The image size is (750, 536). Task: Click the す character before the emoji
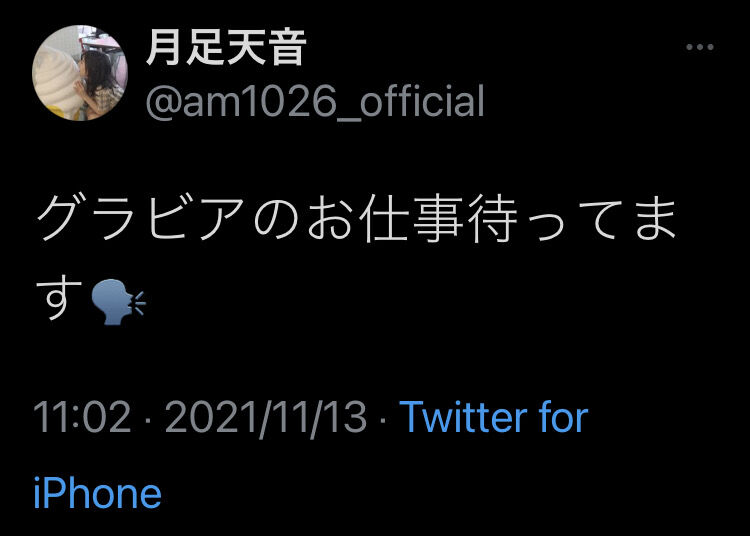pos(60,299)
